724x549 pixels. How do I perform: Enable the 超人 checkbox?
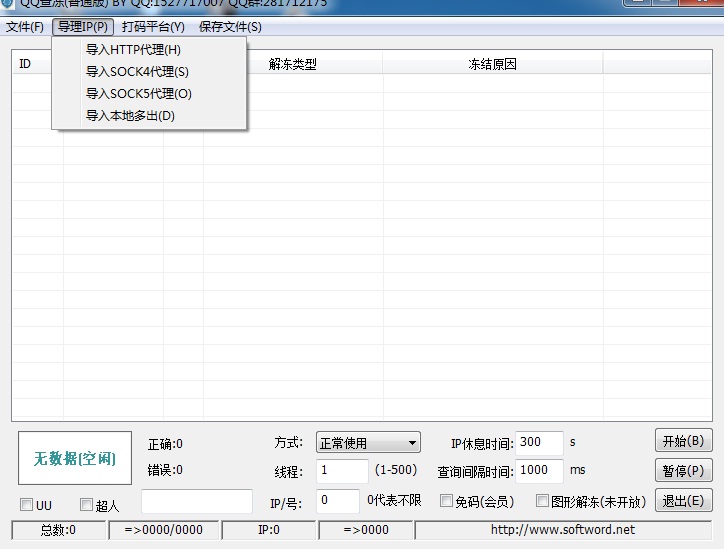click(x=86, y=504)
